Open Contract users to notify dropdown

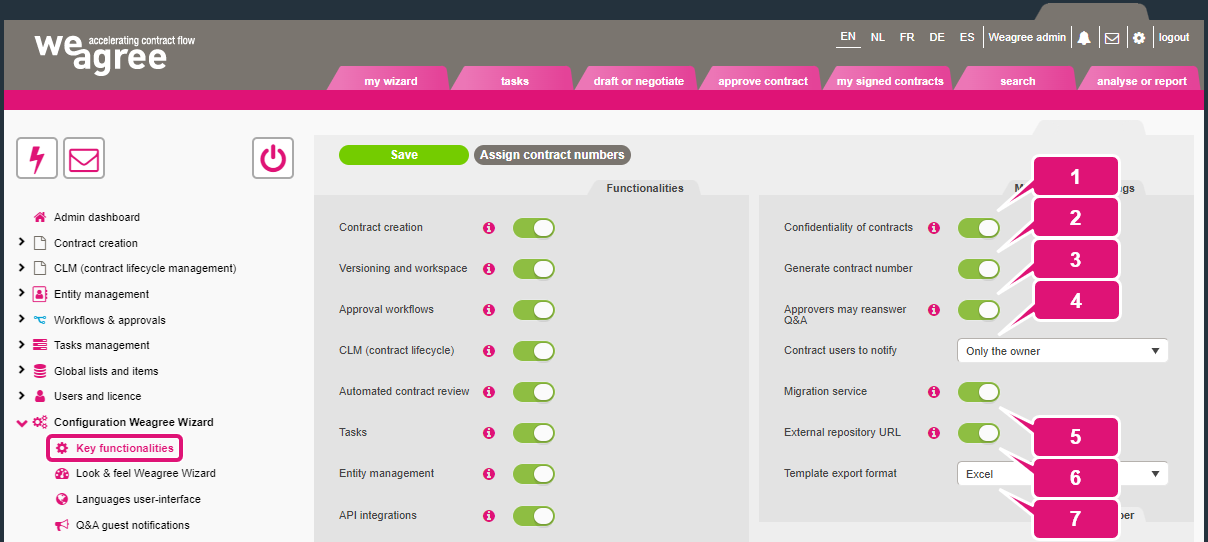(1063, 351)
